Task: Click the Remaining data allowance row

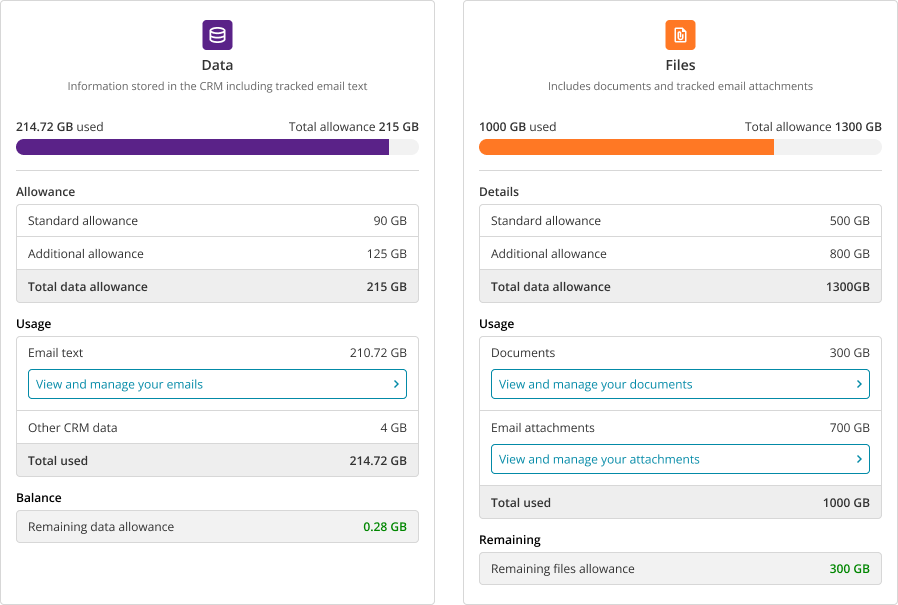Action: pyautogui.click(x=217, y=527)
